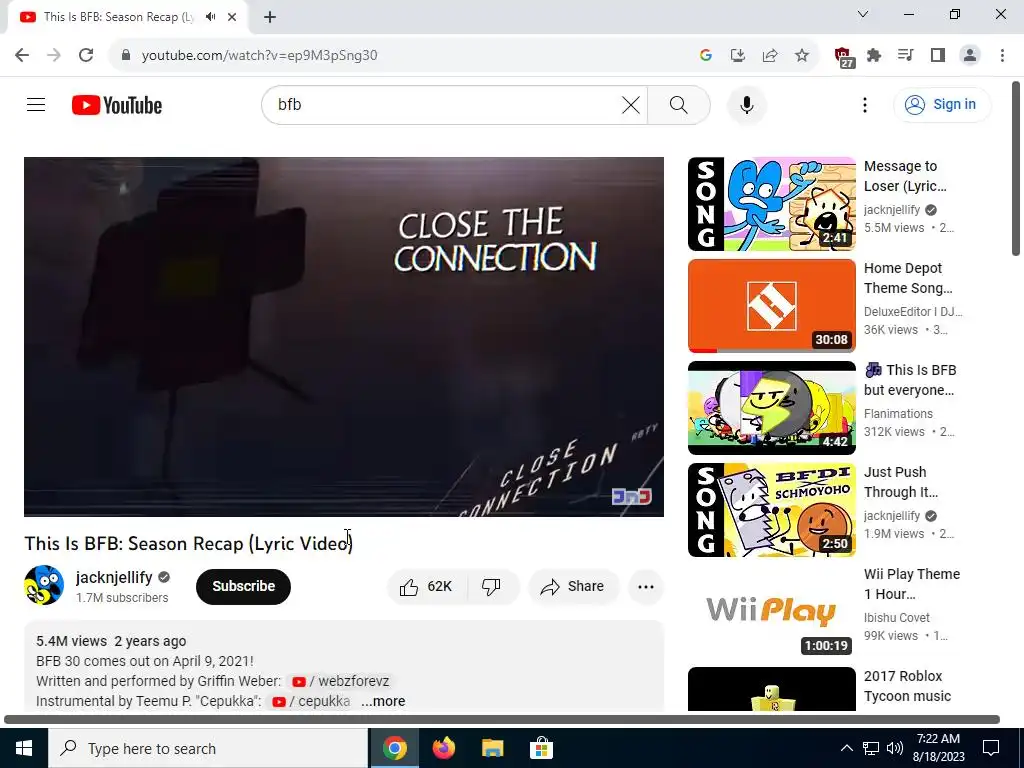This screenshot has width=1024, height=768.
Task: Clear the search box with X
Action: pyautogui.click(x=631, y=105)
